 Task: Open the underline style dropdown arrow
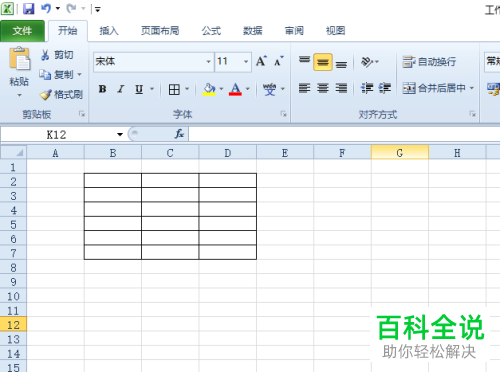[x=152, y=89]
